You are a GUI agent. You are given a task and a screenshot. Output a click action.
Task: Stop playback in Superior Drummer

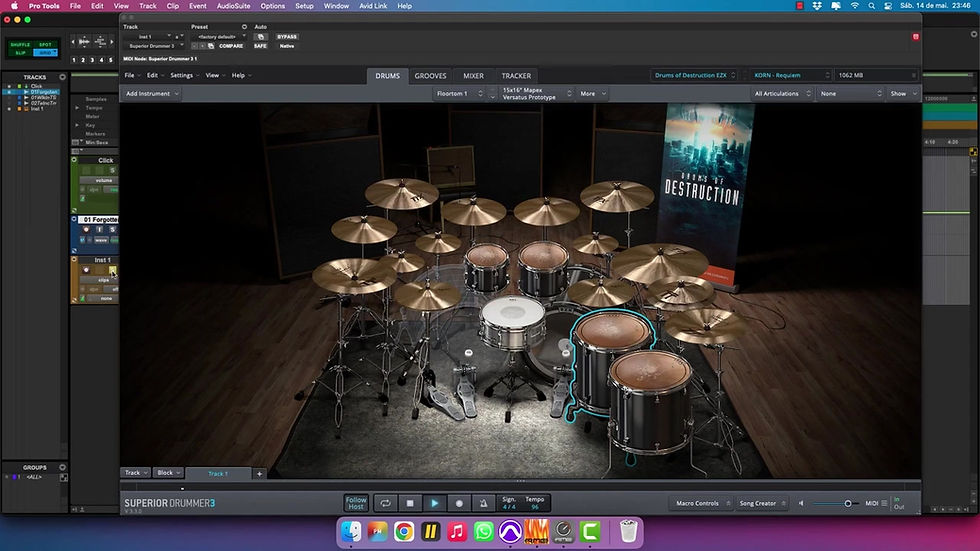[410, 503]
